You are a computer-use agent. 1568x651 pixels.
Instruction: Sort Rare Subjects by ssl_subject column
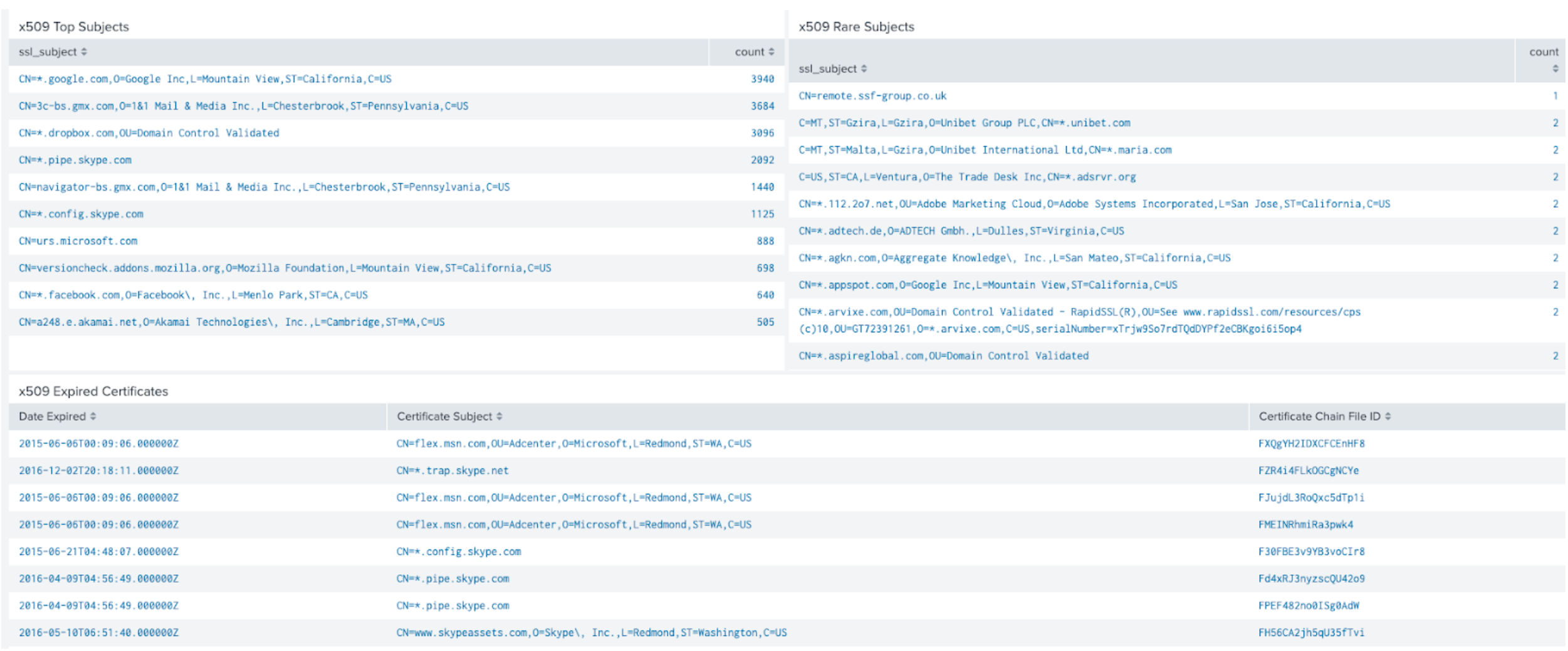(832, 69)
